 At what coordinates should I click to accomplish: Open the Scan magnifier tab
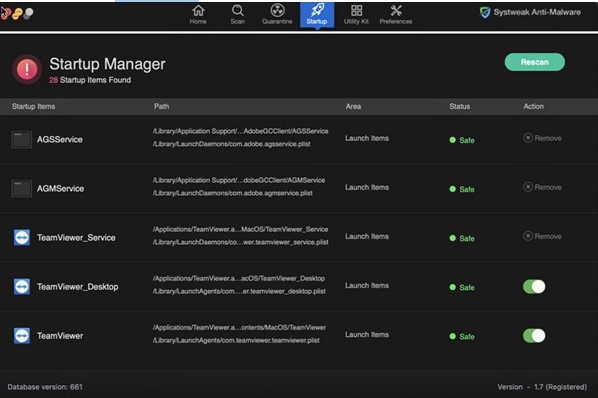coord(237,14)
